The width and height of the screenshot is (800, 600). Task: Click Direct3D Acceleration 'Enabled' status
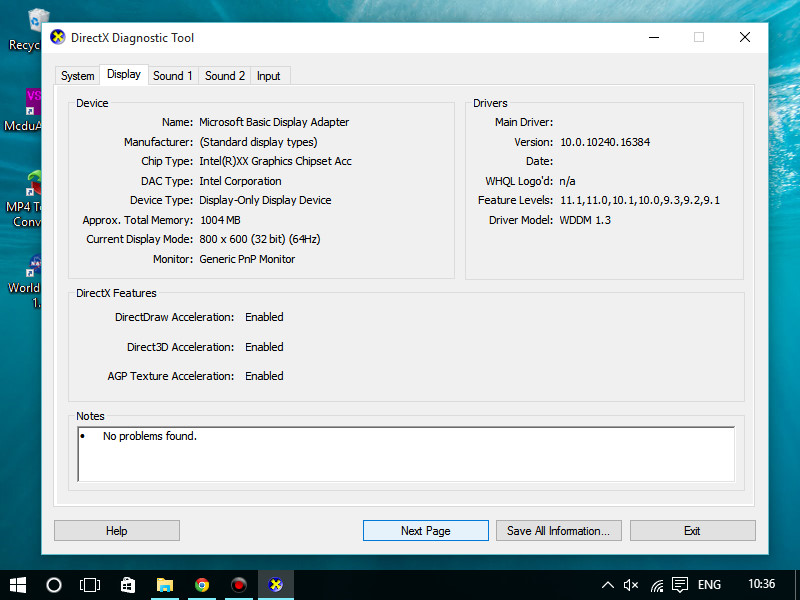[264, 347]
